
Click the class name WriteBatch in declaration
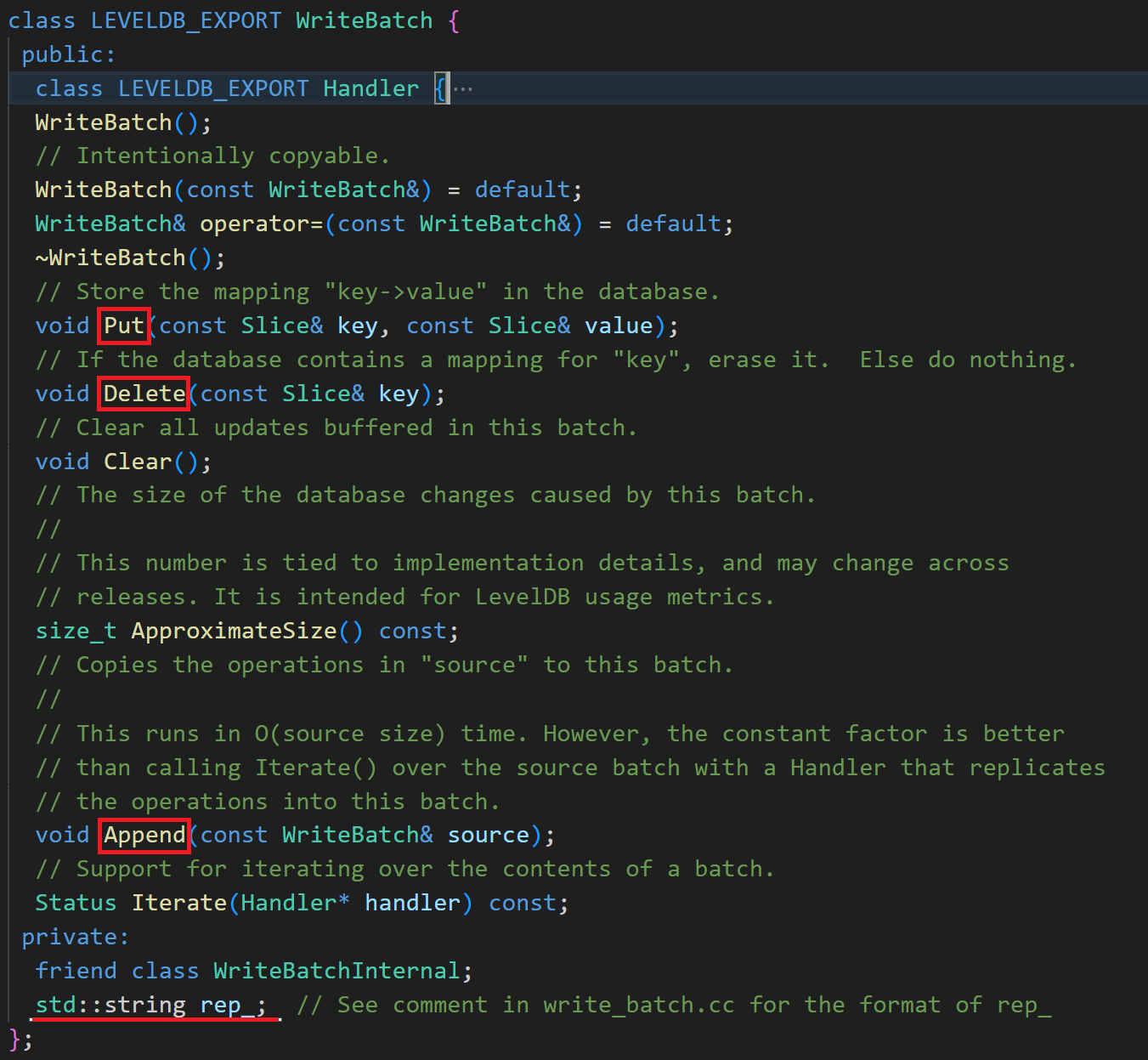click(x=364, y=20)
